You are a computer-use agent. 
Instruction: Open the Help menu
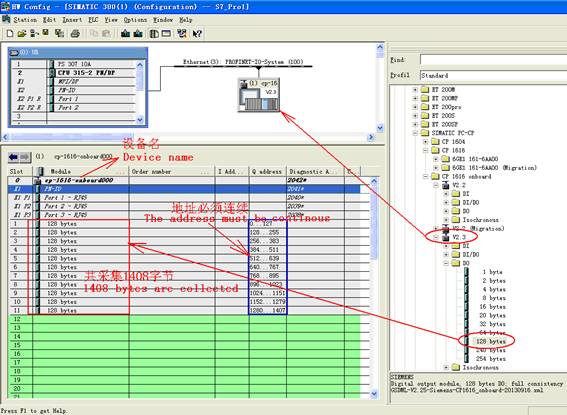click(186, 20)
